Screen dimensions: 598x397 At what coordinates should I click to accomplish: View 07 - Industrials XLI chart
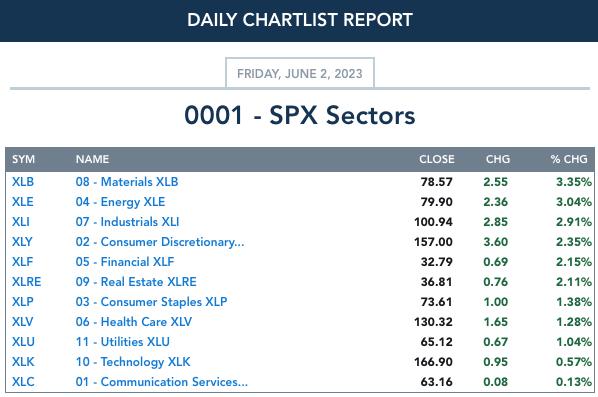click(x=127, y=222)
